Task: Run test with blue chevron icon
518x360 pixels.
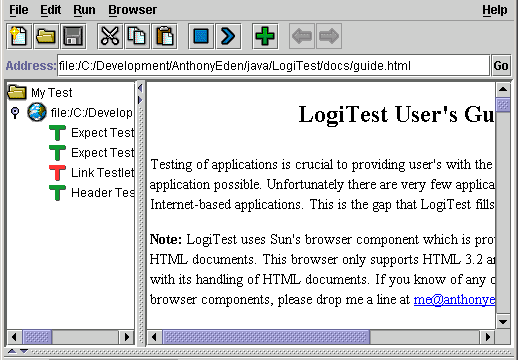Action: pyautogui.click(x=228, y=36)
